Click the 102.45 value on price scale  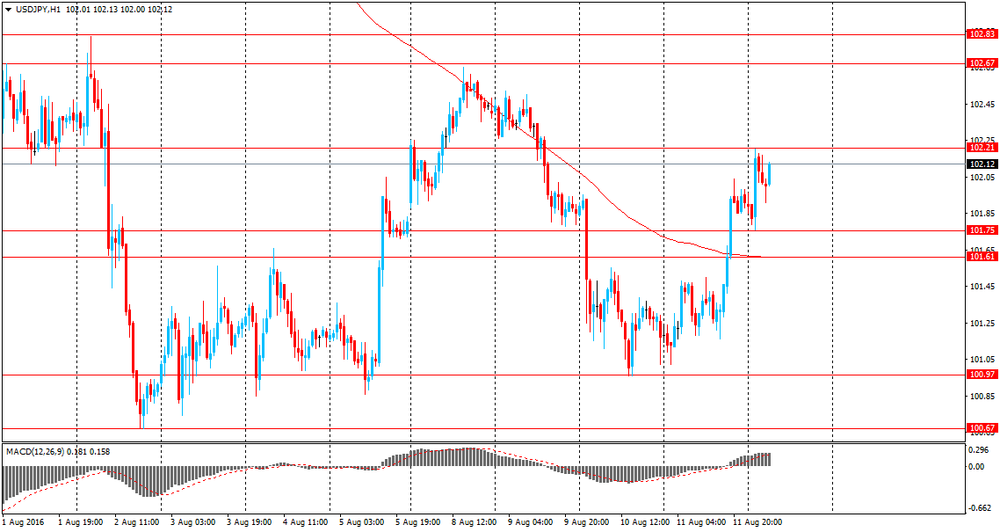coord(982,105)
